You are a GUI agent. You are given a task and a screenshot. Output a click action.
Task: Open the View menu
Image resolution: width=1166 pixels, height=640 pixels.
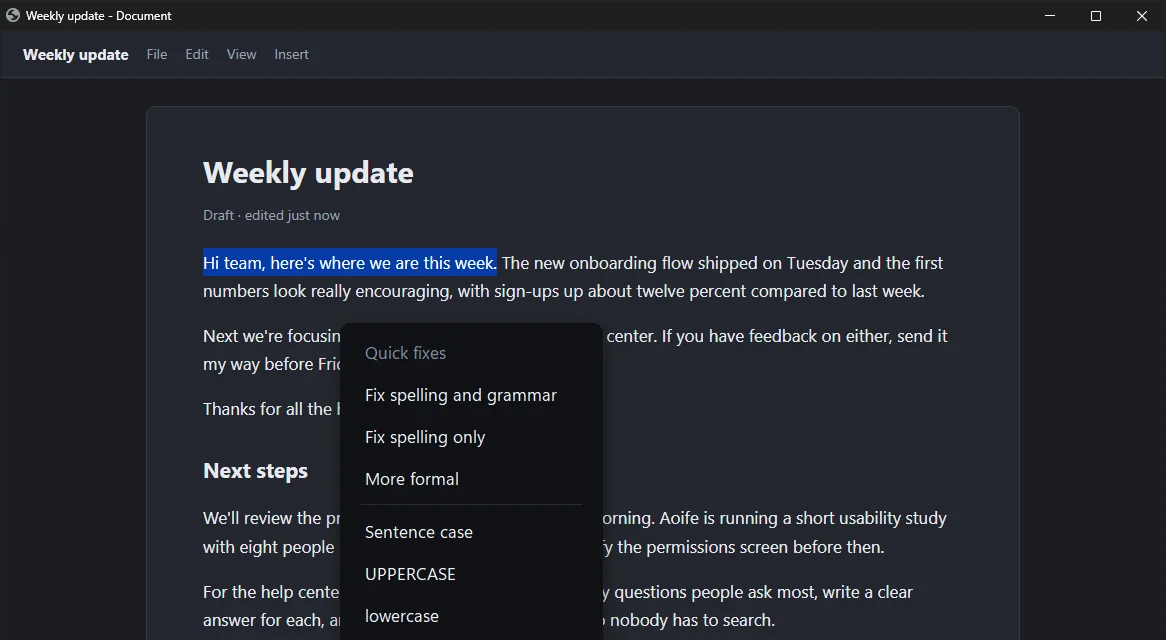[x=242, y=54]
